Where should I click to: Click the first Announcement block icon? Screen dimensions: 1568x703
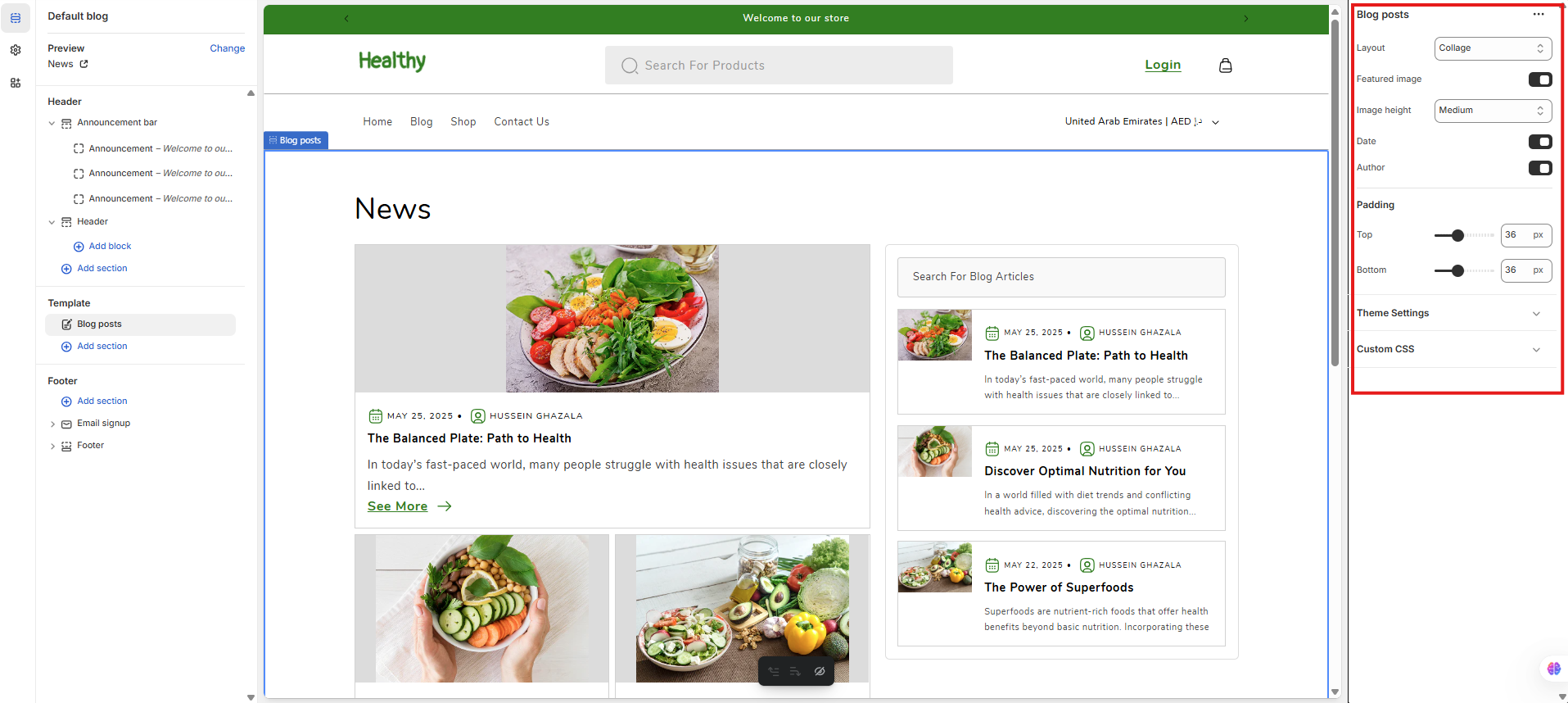(79, 149)
